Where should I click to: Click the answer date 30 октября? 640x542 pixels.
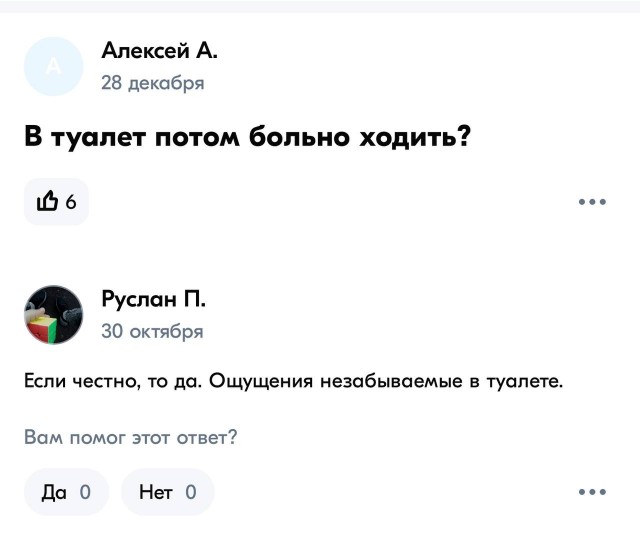[x=152, y=331]
